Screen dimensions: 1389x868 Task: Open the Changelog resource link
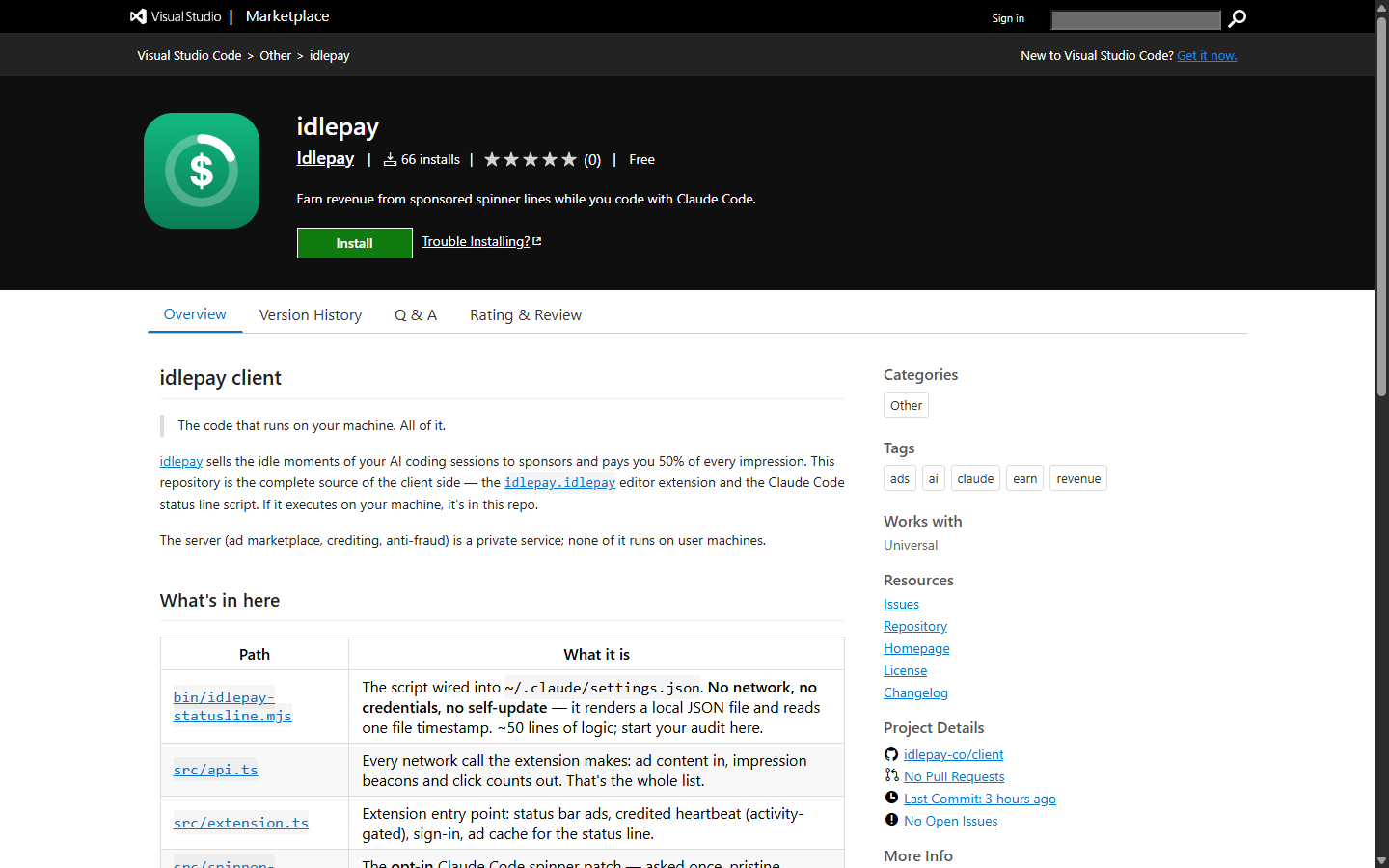915,693
